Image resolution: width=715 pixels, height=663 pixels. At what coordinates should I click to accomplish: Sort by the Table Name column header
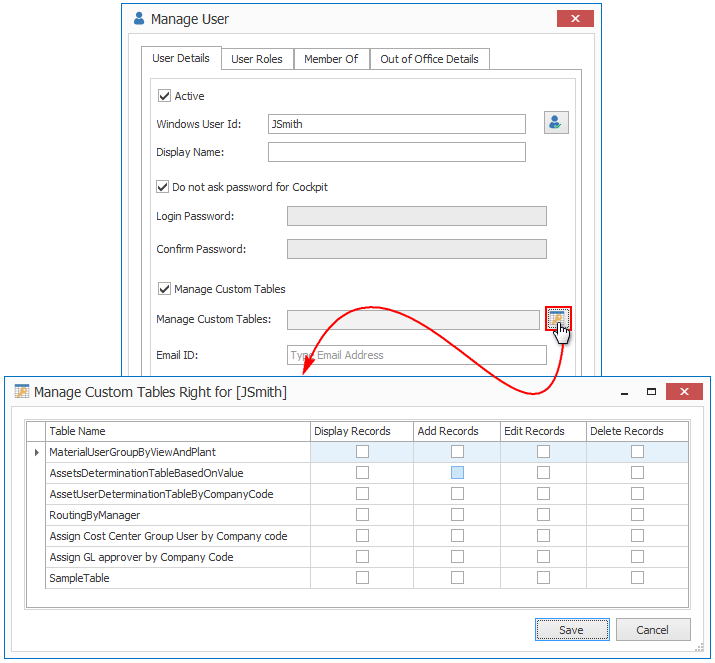177,431
